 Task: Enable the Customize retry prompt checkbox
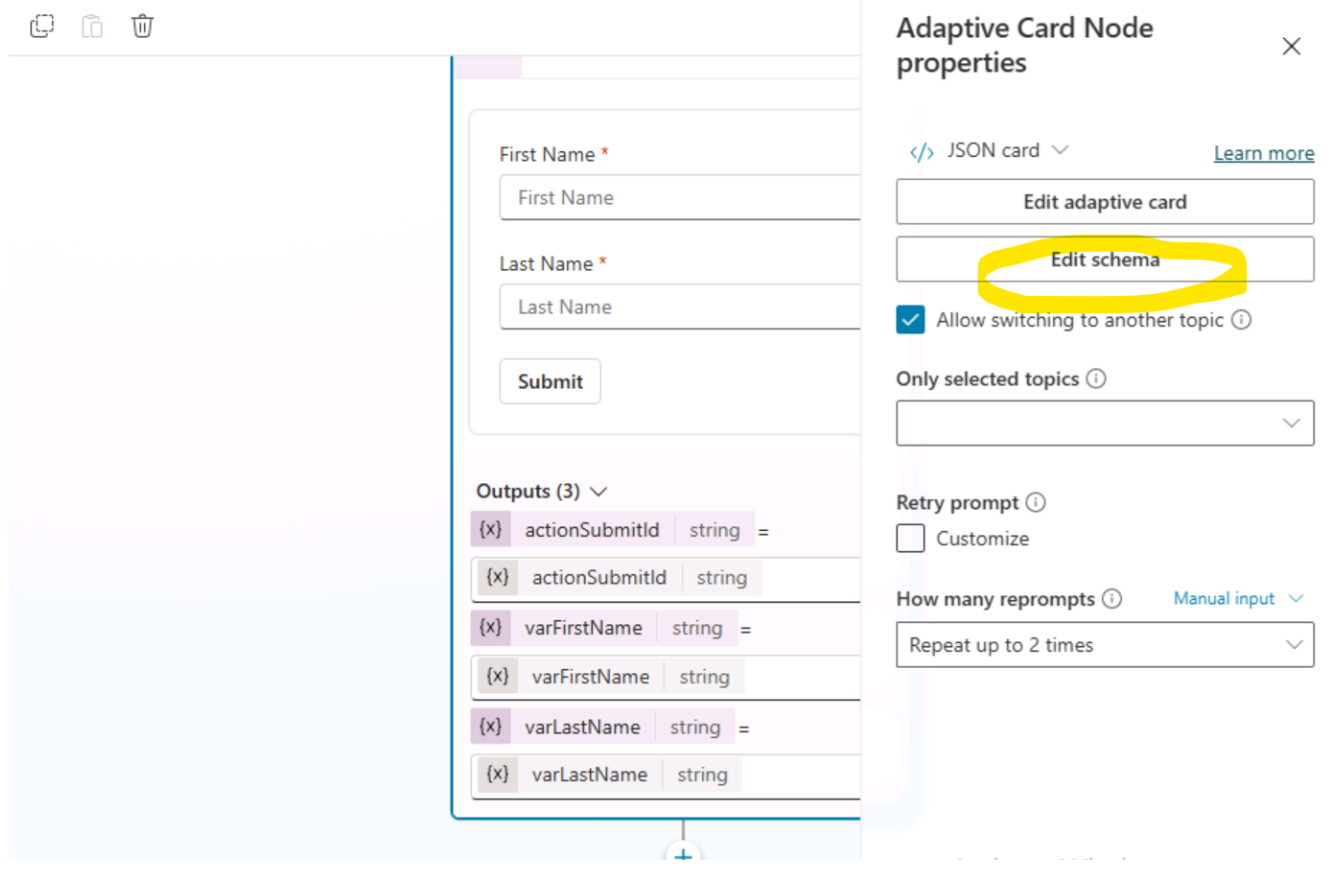click(910, 539)
